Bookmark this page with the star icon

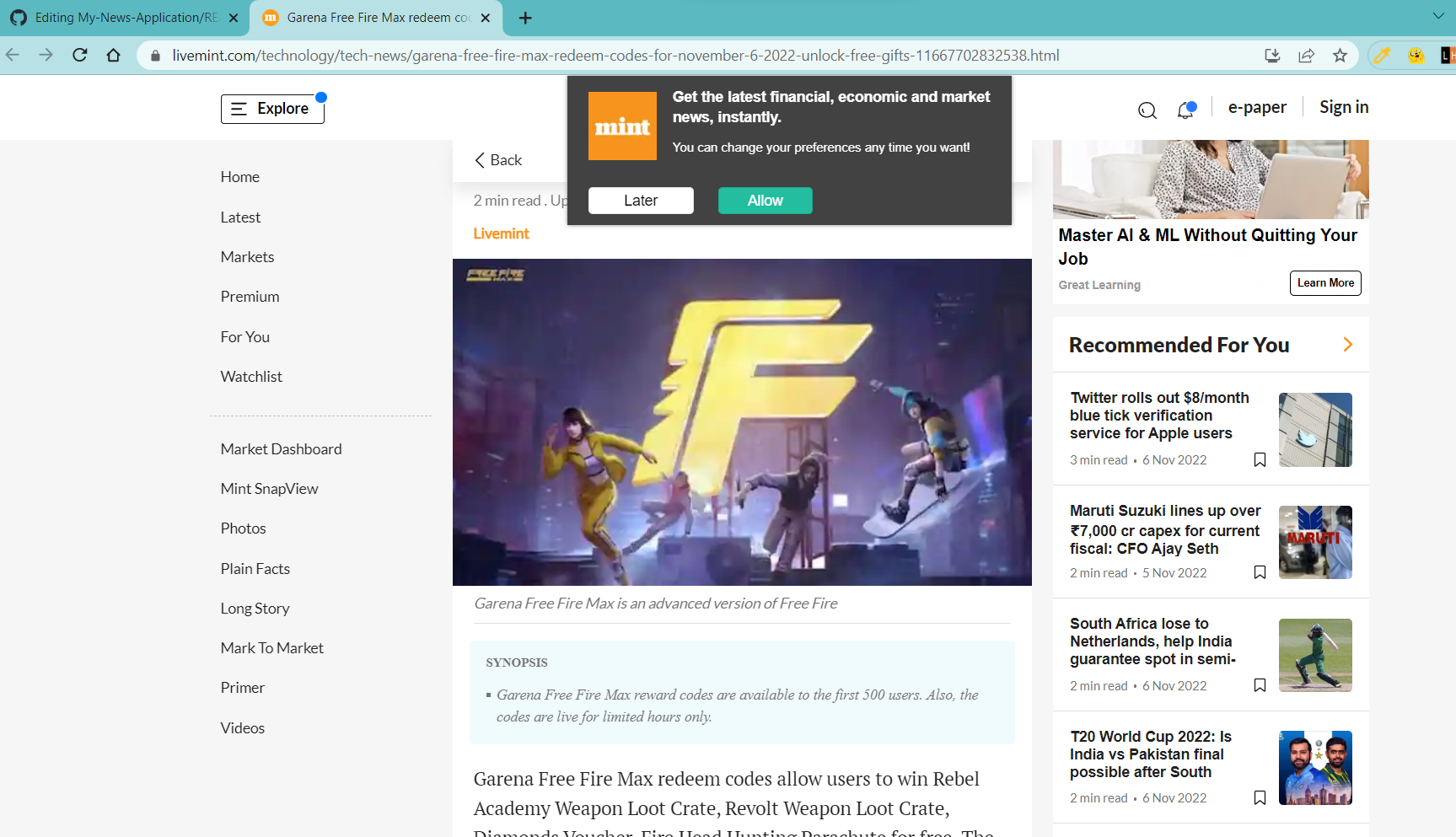[x=1339, y=55]
